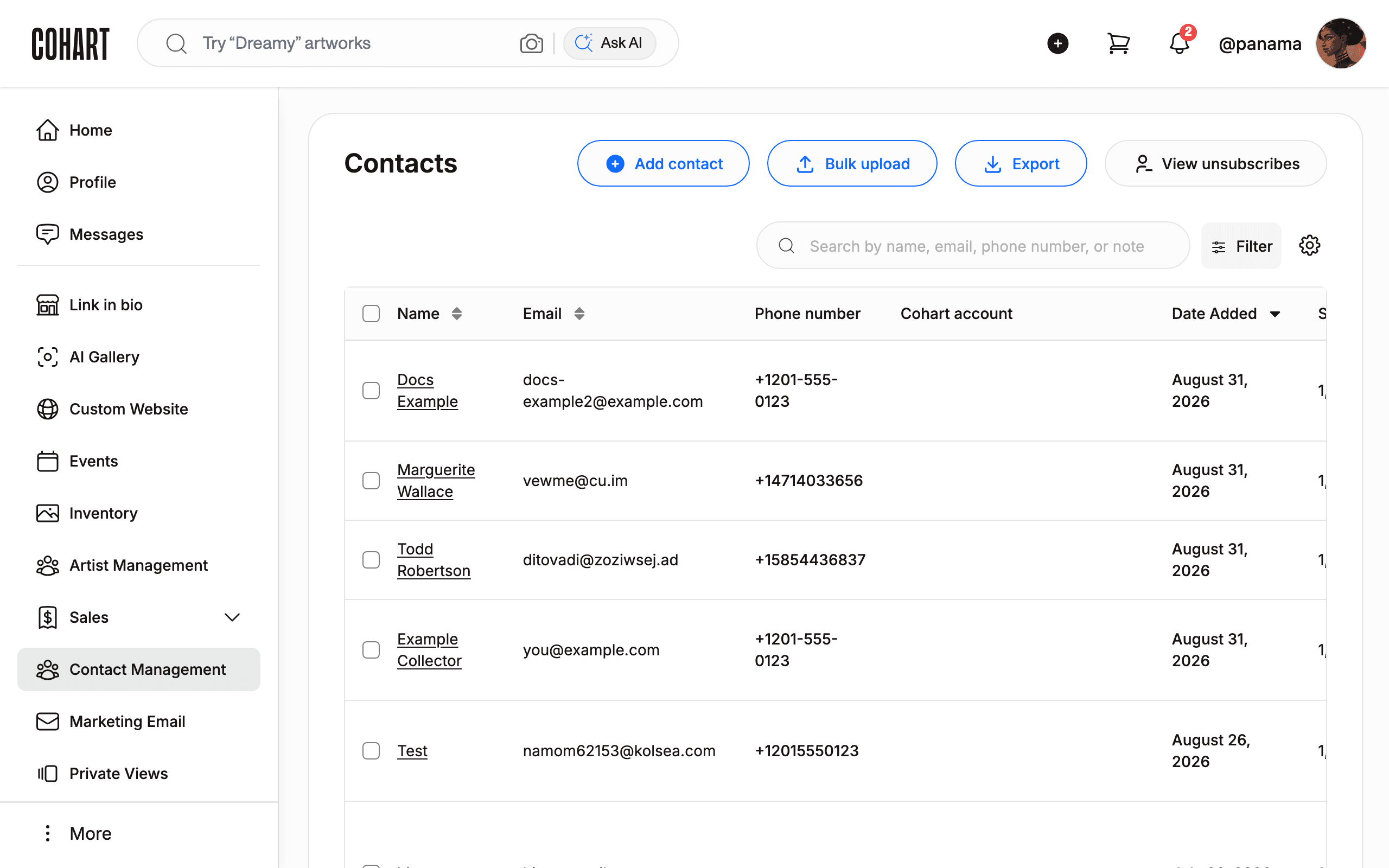This screenshot has height=868, width=1389.
Task: Click the Add contact button
Action: [663, 164]
